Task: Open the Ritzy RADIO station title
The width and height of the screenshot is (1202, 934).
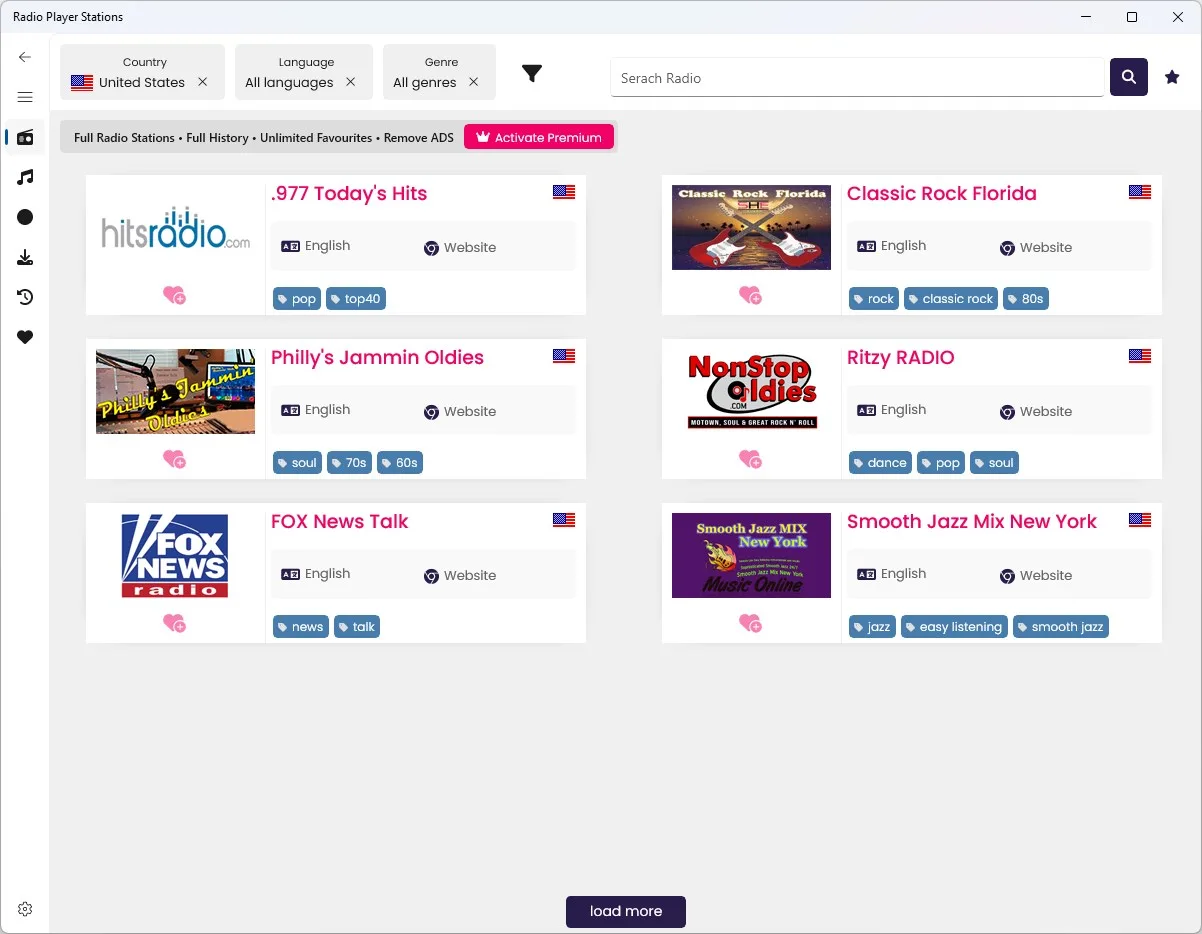Action: (x=900, y=358)
